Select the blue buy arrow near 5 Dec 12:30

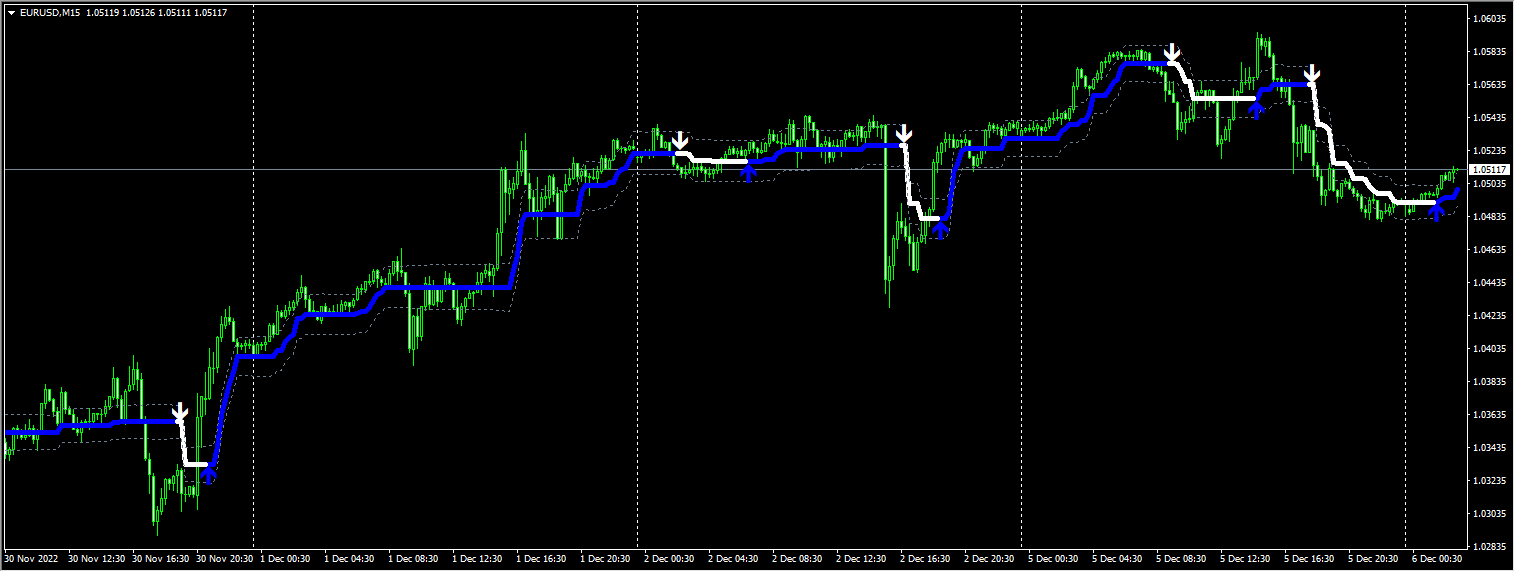[1257, 108]
